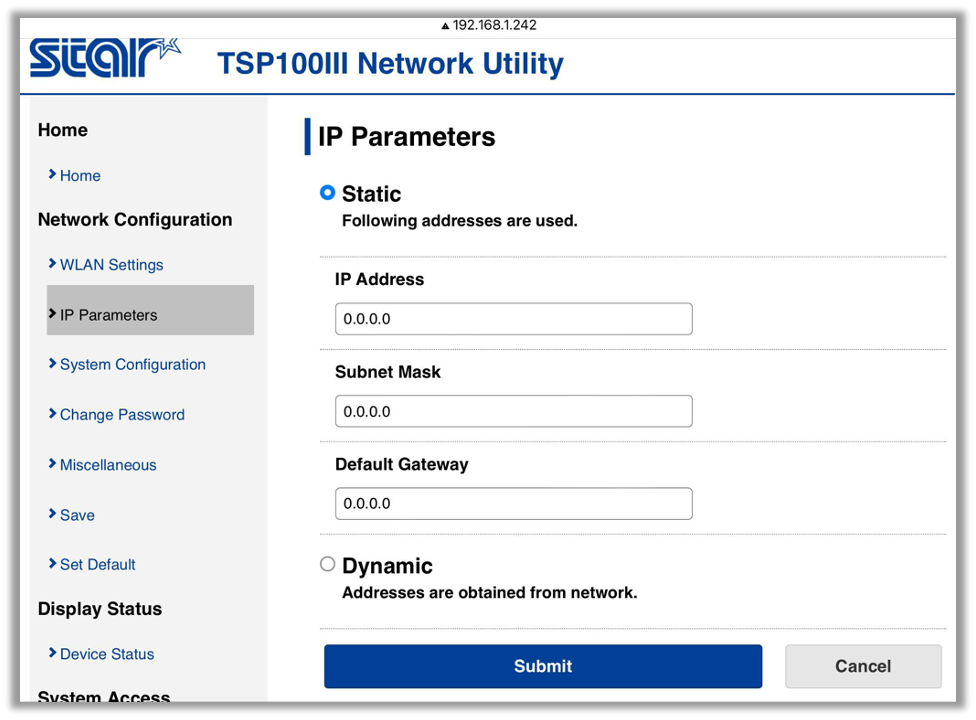Click the chevron arrow beside Home link
The width and height of the screenshot is (976, 720).
(x=52, y=175)
